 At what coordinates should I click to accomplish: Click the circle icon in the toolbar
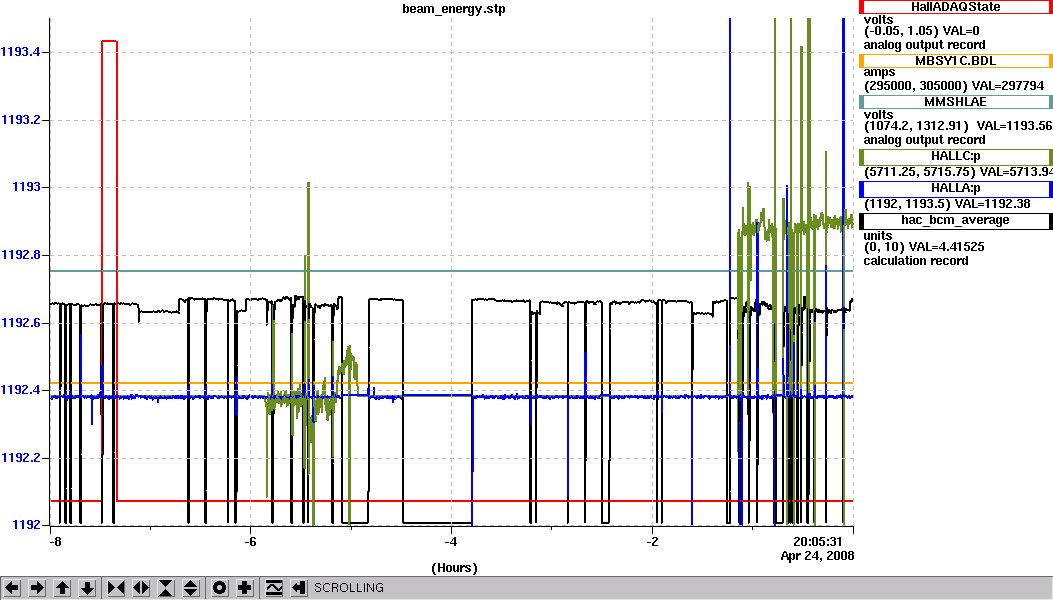pos(220,588)
